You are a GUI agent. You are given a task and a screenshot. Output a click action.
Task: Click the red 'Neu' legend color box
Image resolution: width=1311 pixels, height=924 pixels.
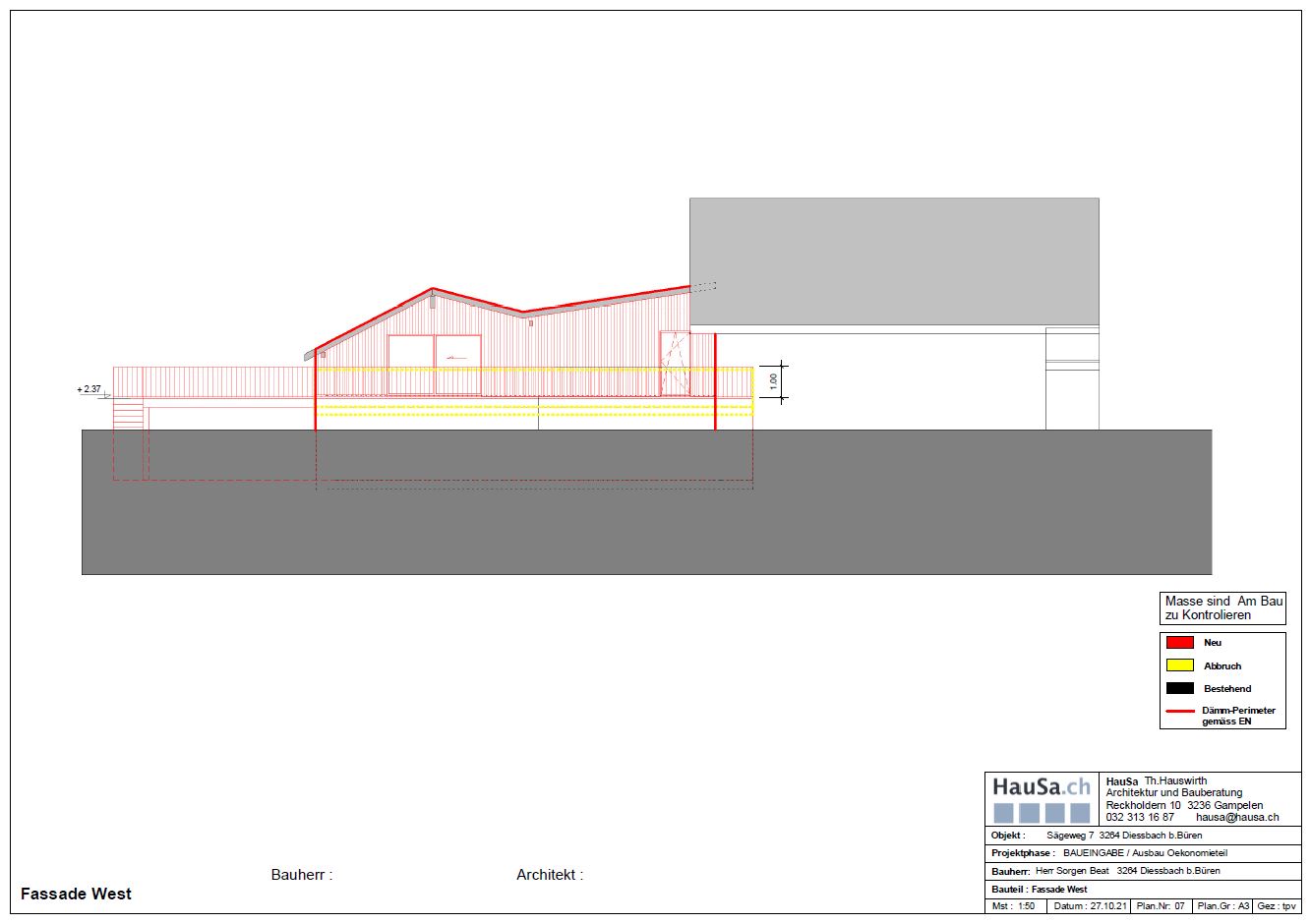tap(1179, 643)
